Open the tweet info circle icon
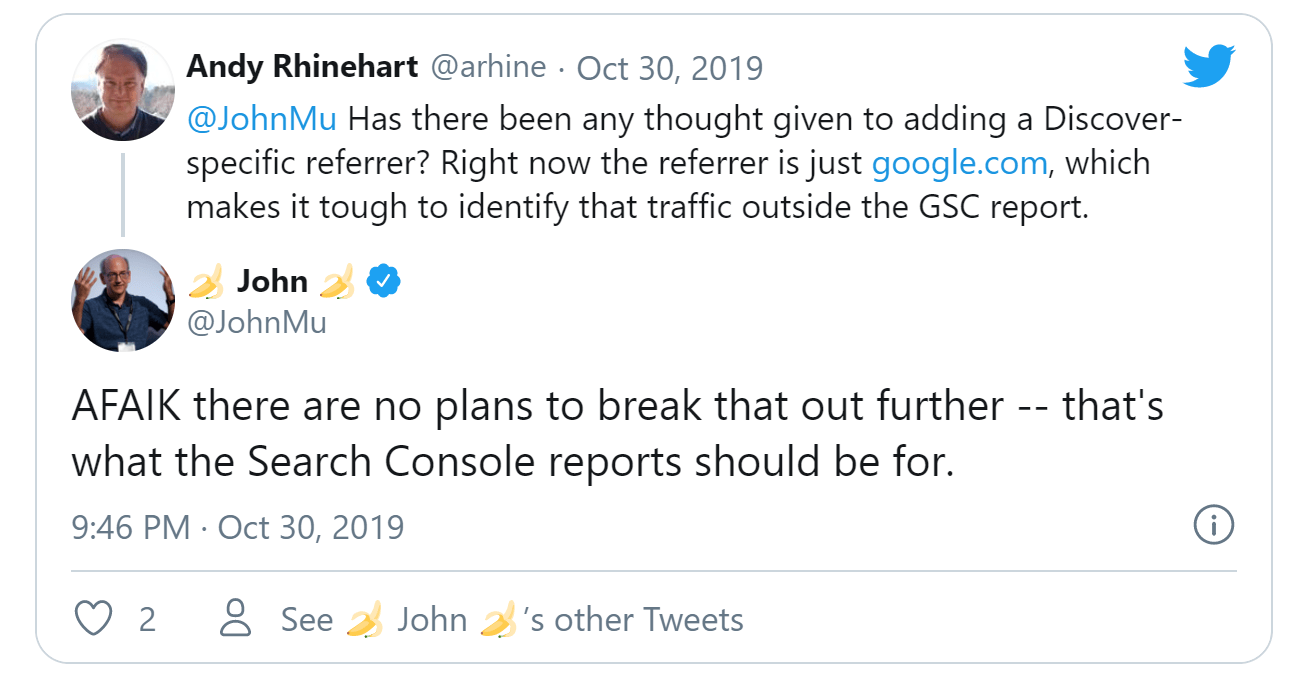The height and width of the screenshot is (676, 1303). pyautogui.click(x=1214, y=525)
